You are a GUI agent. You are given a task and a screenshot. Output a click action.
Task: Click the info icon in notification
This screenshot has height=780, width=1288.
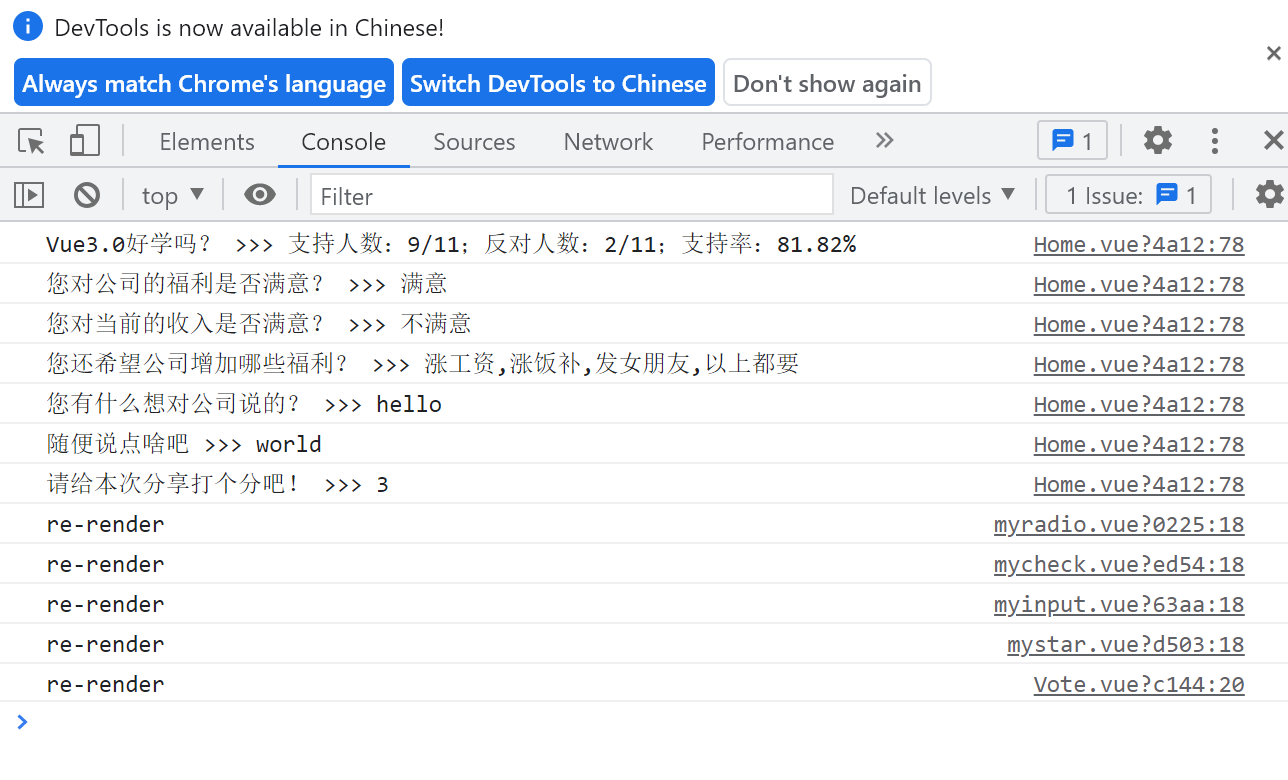29,27
